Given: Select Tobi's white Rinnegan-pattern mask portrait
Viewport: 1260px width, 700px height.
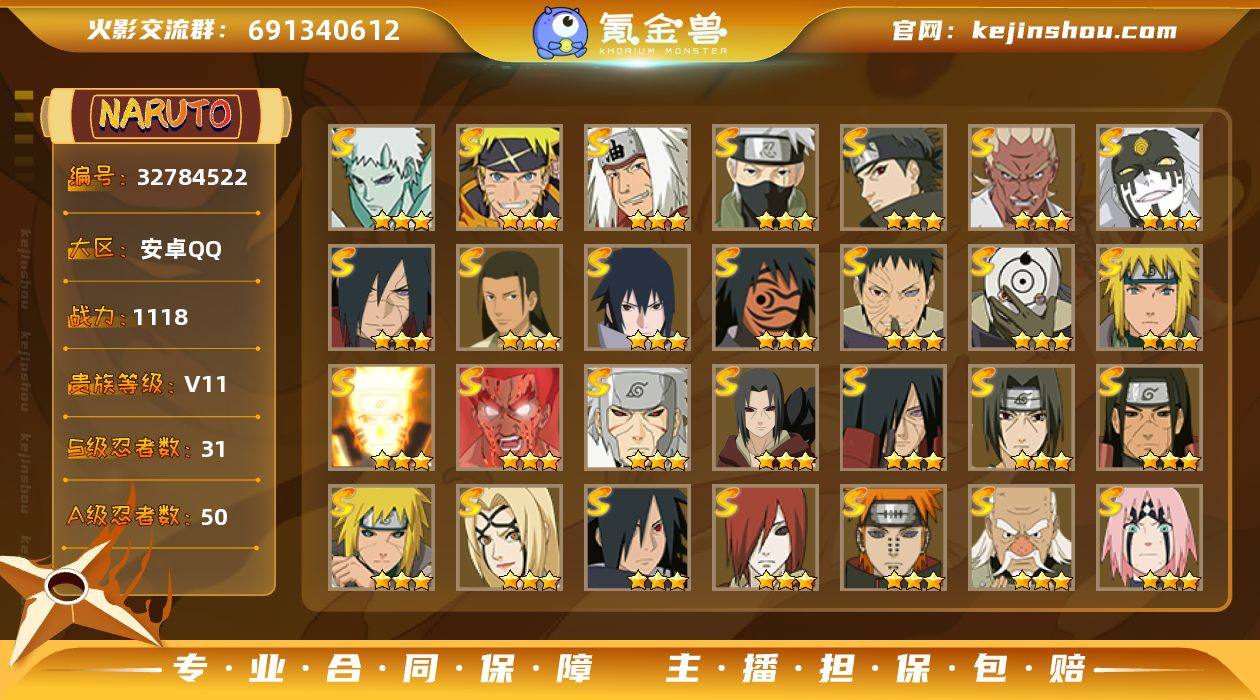Looking at the screenshot, I should pyautogui.click(x=1022, y=298).
